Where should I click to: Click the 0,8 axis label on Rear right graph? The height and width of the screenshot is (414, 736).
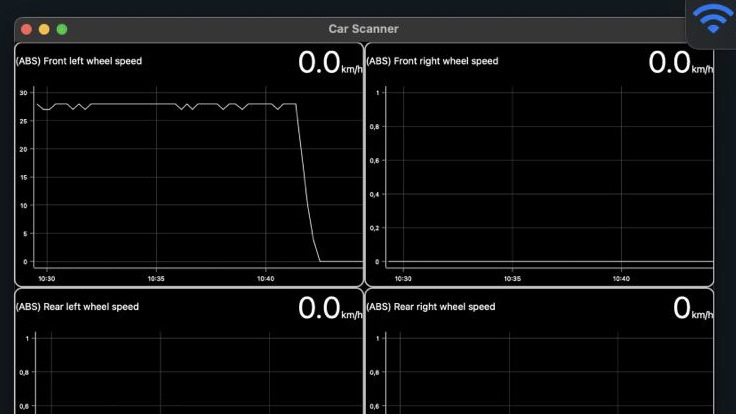[x=374, y=373]
